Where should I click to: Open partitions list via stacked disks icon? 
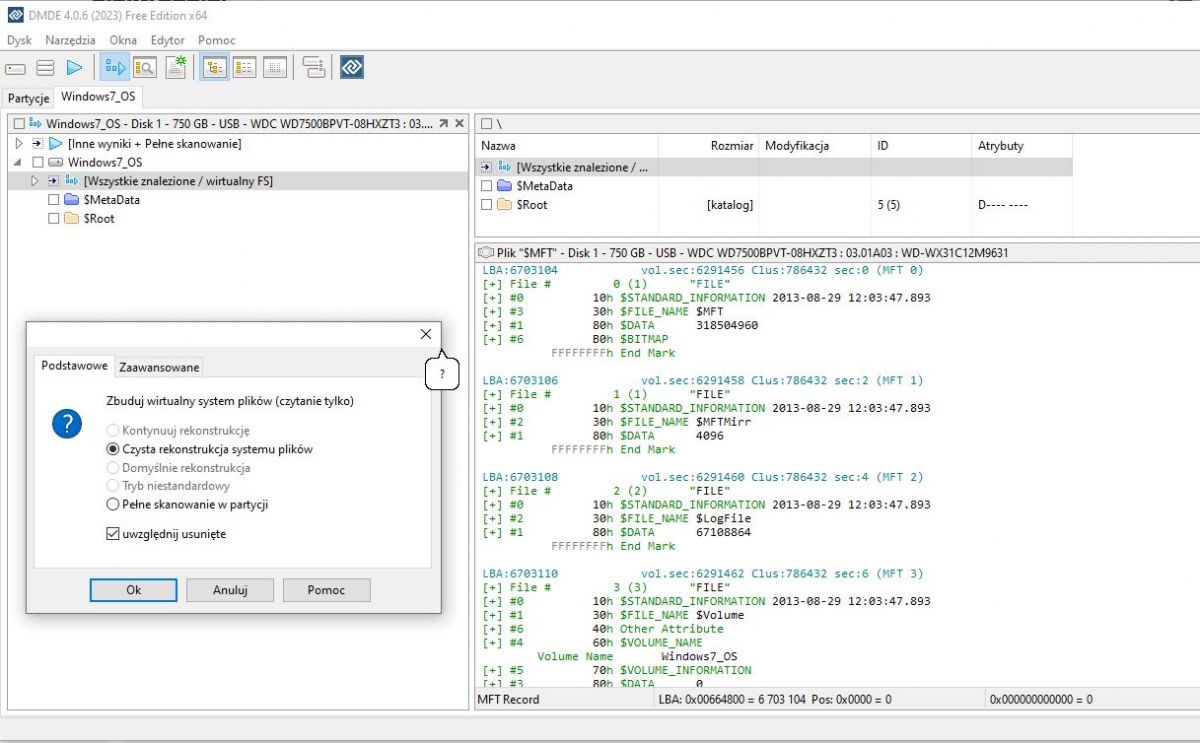[45, 68]
